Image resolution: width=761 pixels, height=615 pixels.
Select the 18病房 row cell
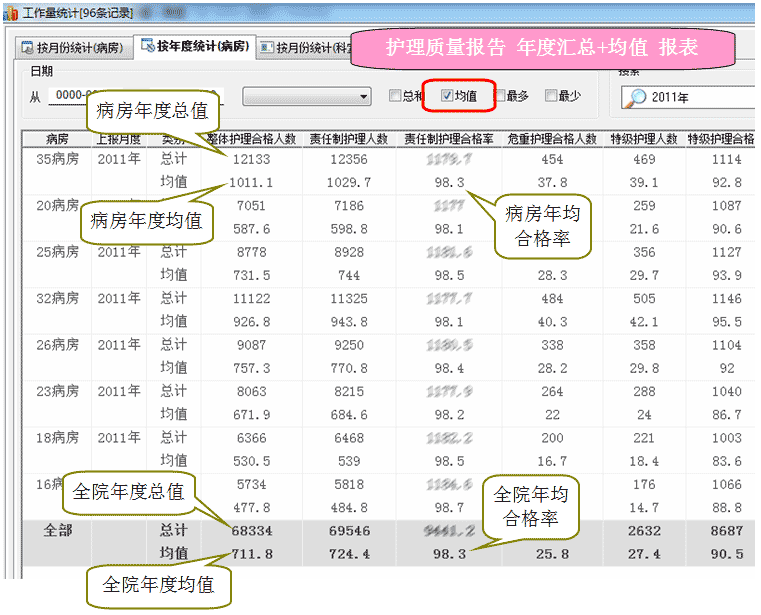click(x=57, y=438)
